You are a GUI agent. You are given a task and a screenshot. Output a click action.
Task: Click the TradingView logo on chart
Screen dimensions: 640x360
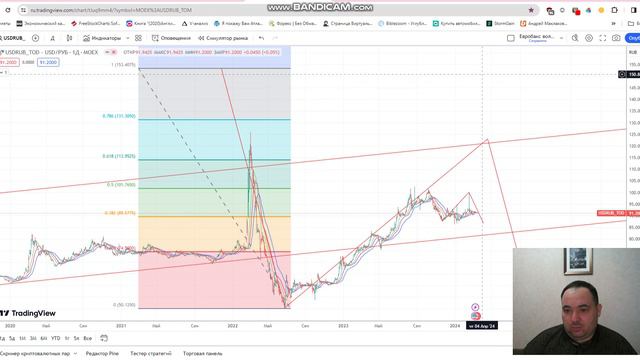coord(28,313)
